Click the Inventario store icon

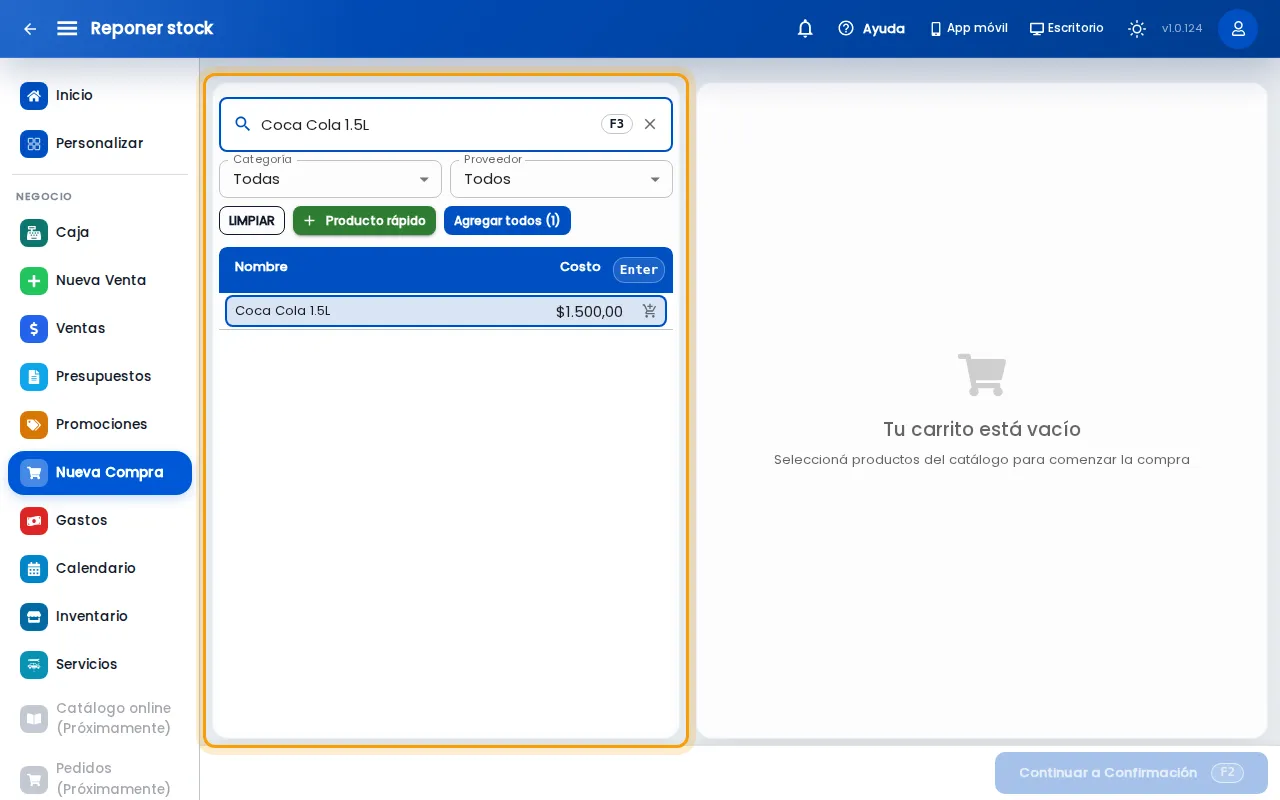coord(34,616)
